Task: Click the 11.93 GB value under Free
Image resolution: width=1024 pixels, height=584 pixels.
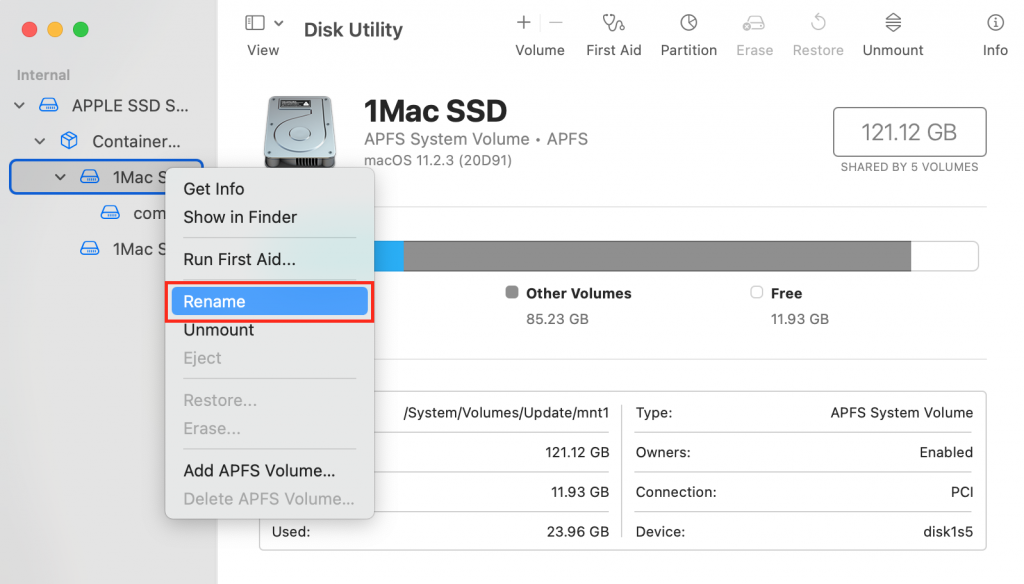Action: (799, 319)
